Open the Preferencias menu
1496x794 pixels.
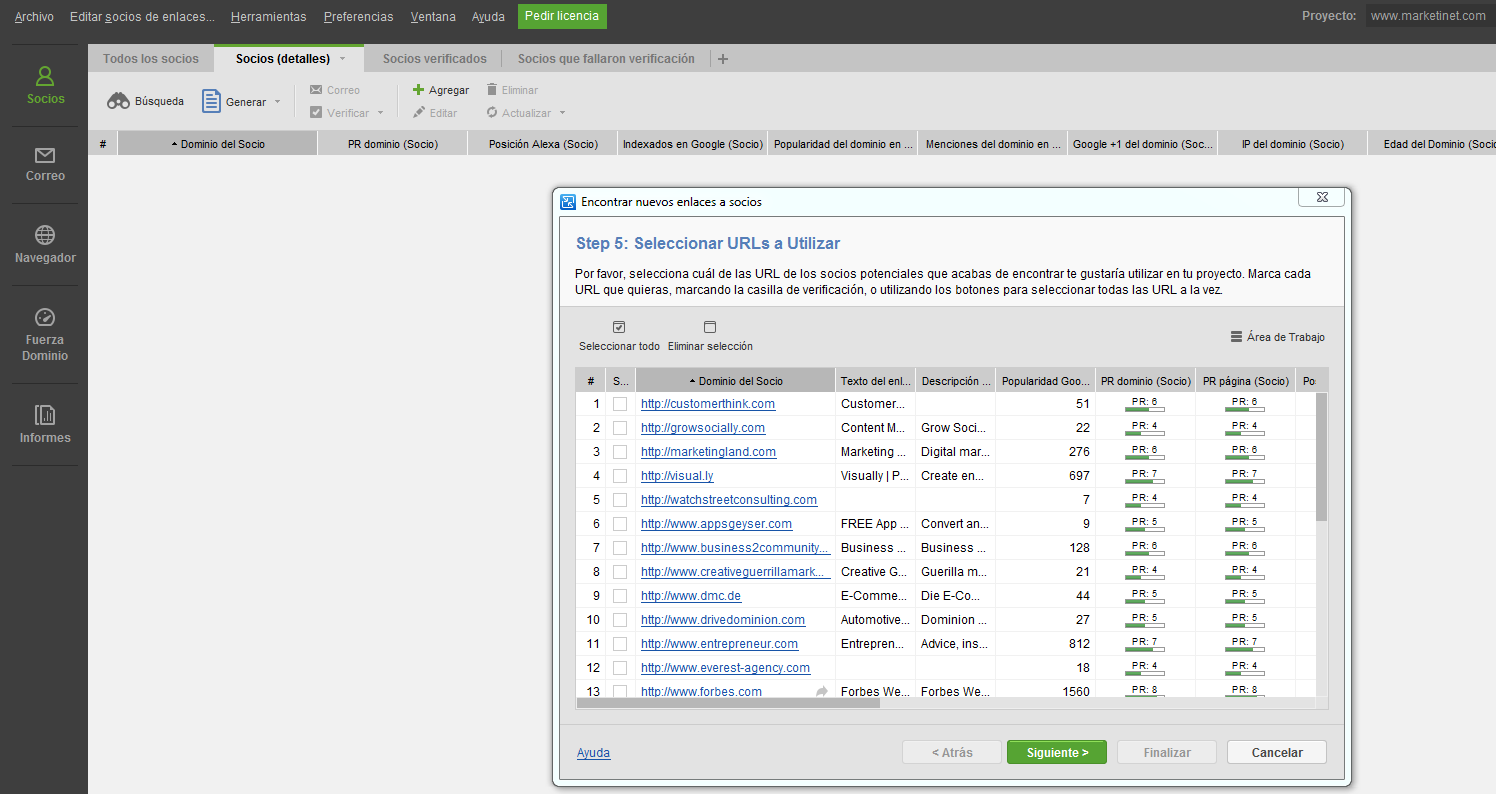(358, 17)
